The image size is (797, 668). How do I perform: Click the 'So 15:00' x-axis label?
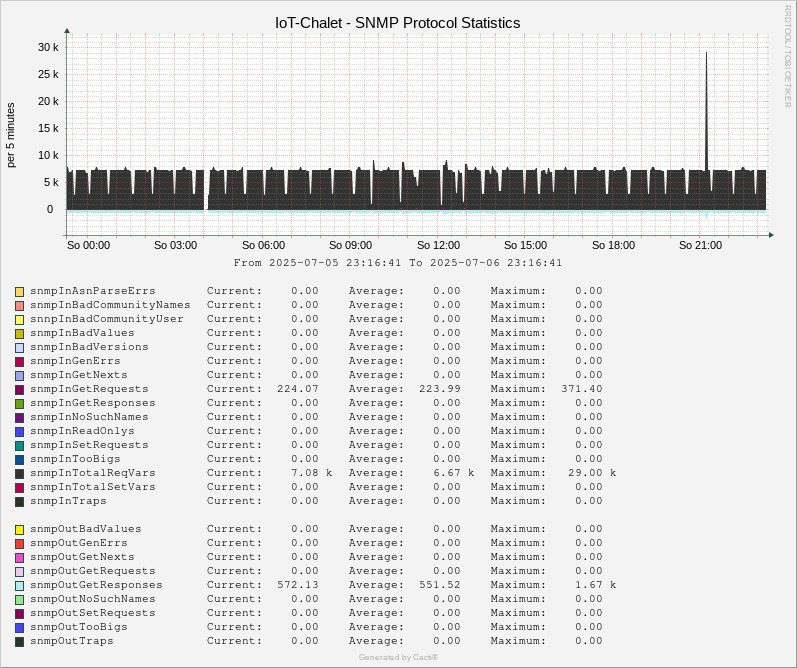point(526,245)
